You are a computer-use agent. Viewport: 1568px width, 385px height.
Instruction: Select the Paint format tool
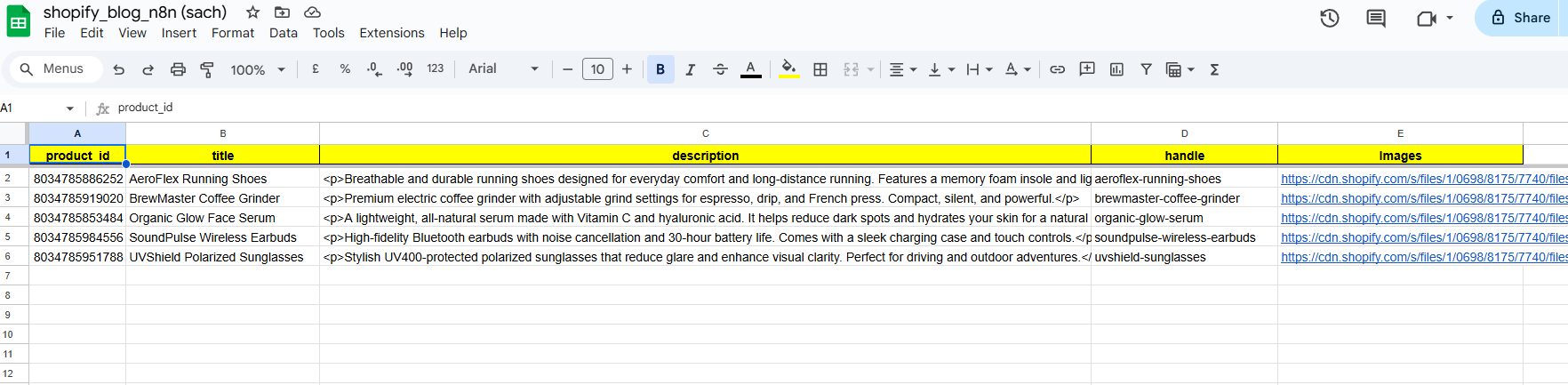coord(207,69)
